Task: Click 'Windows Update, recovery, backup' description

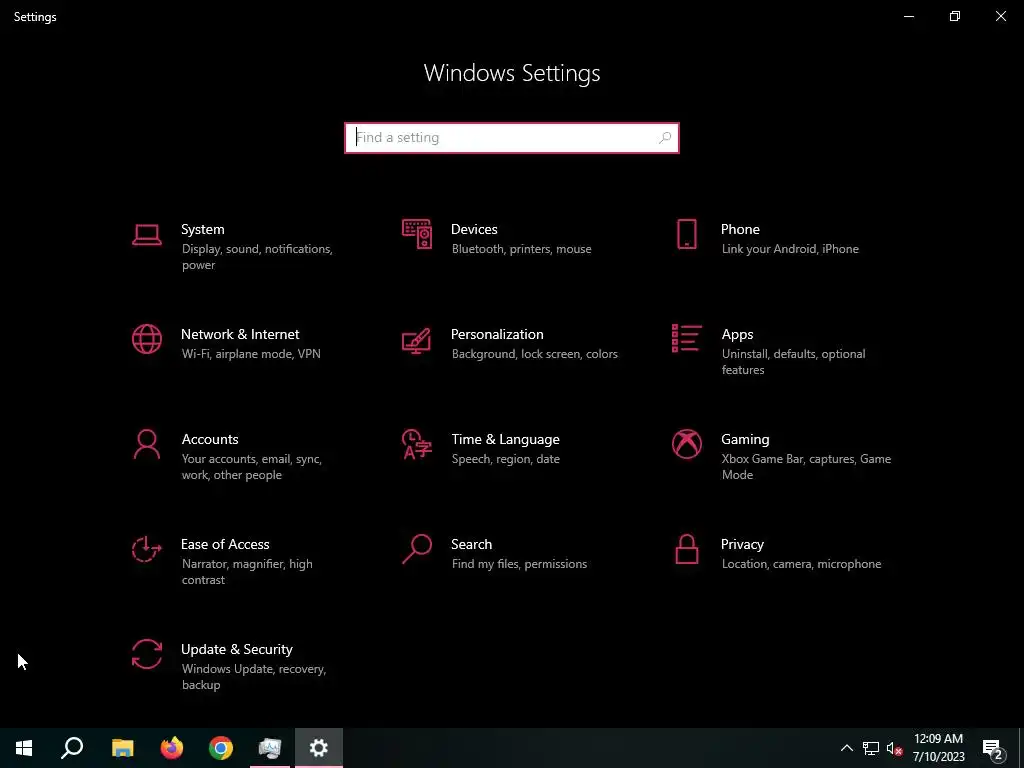Action: 253,677
